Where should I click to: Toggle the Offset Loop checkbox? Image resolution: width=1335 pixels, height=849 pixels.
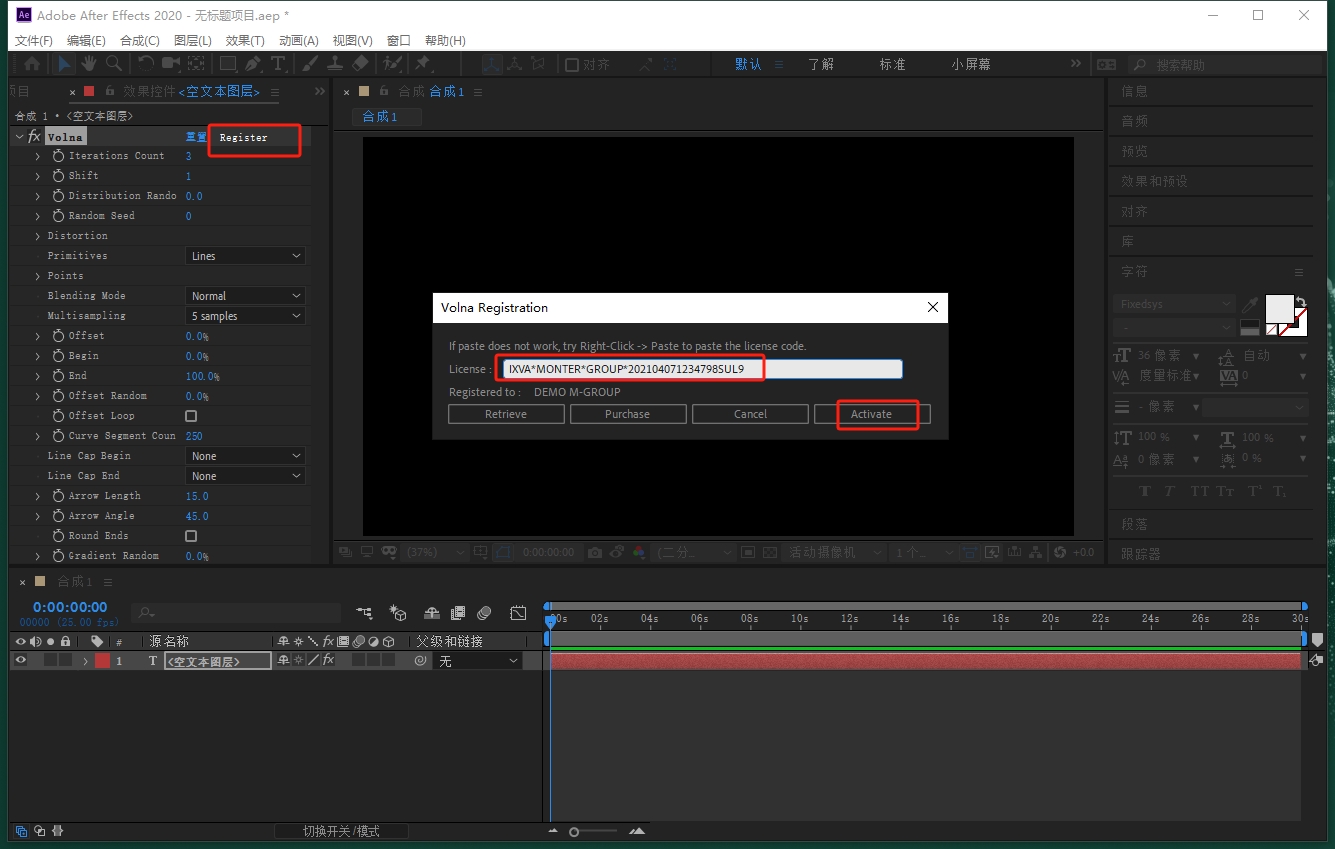pos(191,416)
